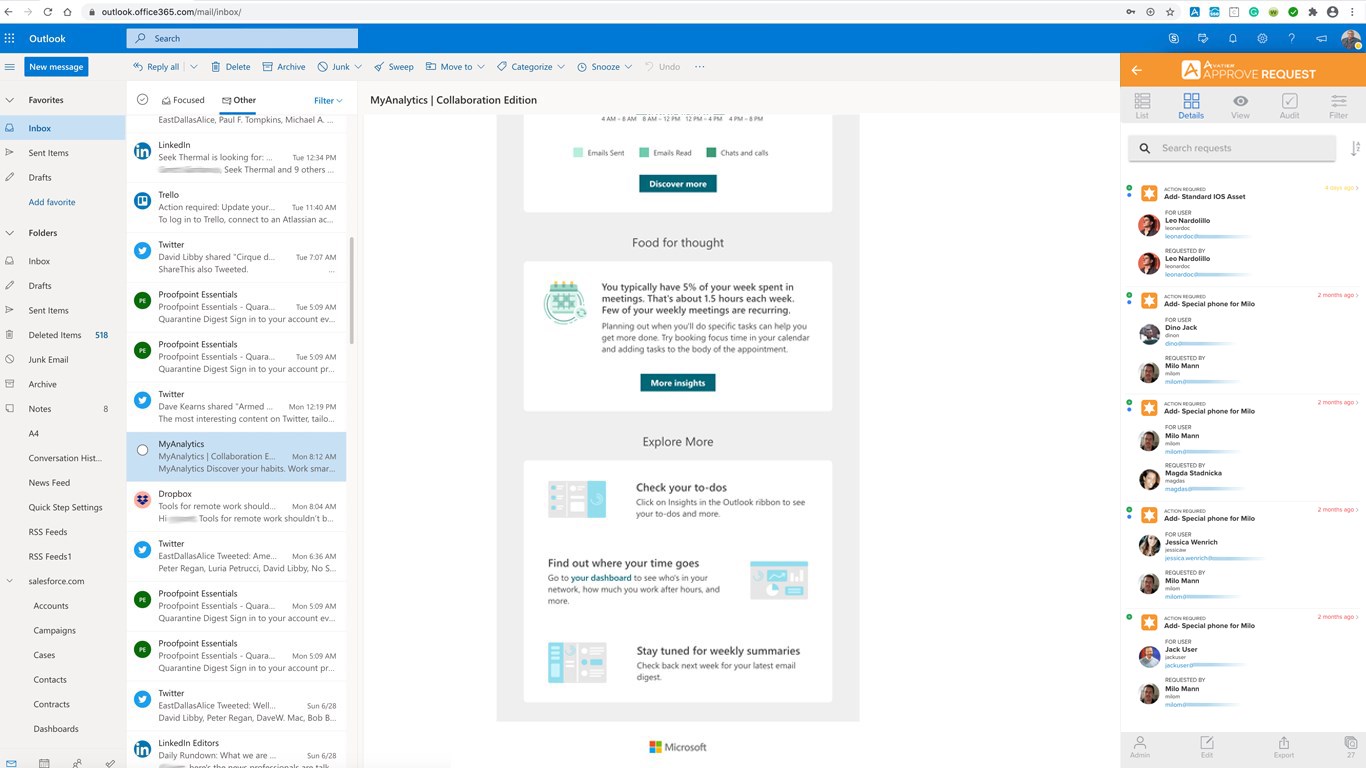
Task: Open the Avatier Filter tab
Action: [x=1339, y=106]
